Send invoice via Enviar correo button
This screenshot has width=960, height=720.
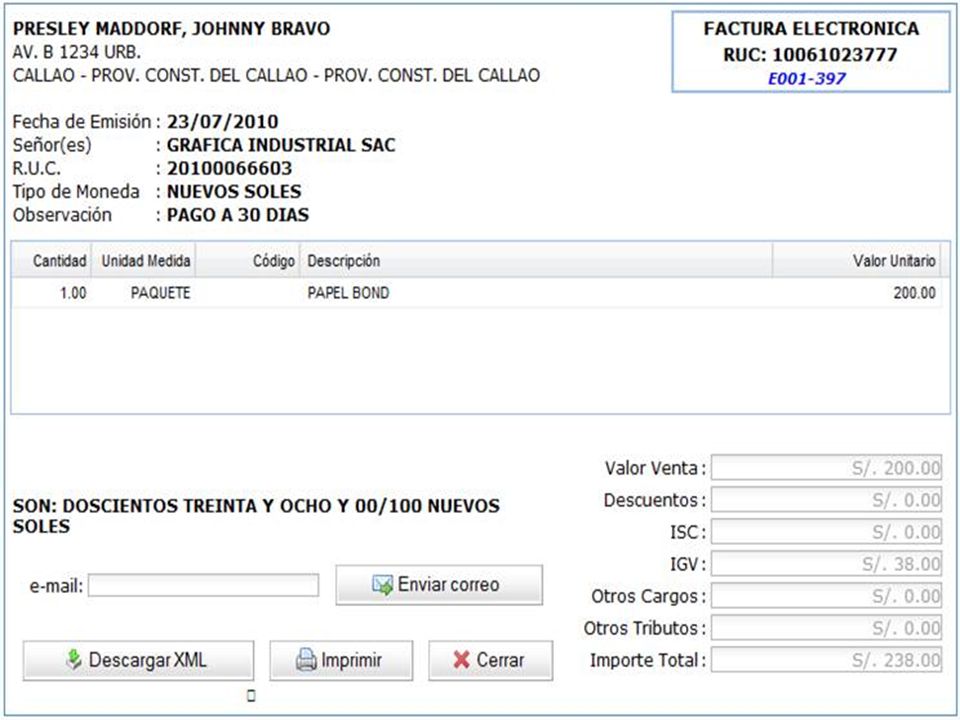tap(439, 585)
